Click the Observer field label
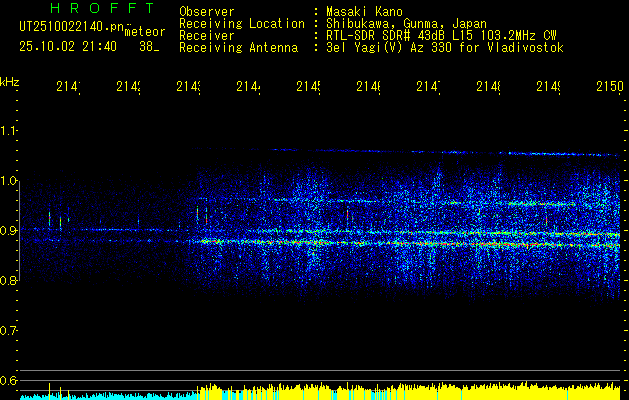Viewport: 629px width, 400px height. [207, 11]
